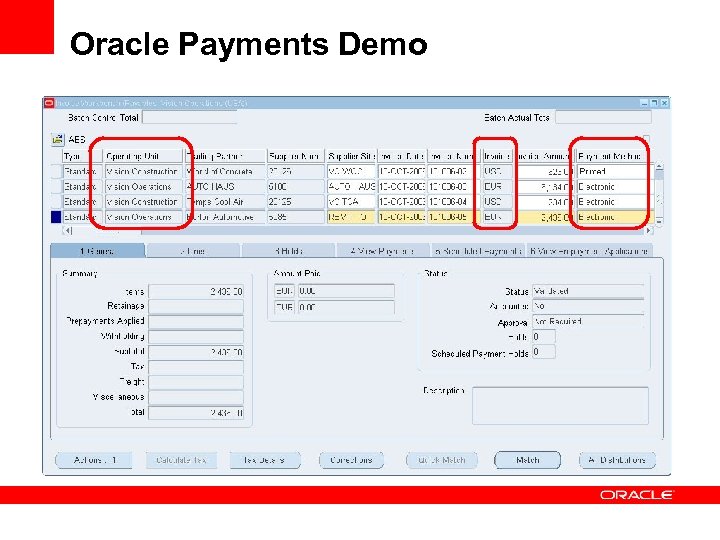The width and height of the screenshot is (720, 540).
Task: Select the record indicator of the Temps Cool Air row
Action: [x=56, y=202]
